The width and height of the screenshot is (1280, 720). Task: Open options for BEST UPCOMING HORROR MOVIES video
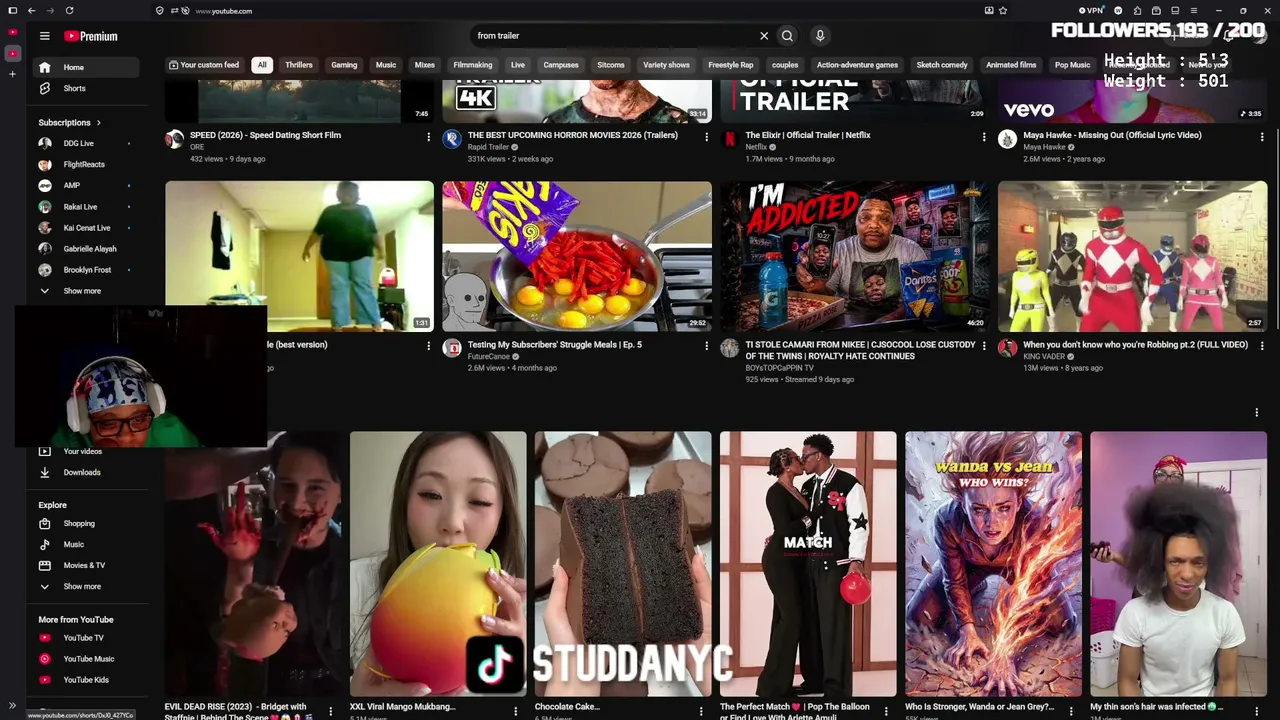point(706,137)
